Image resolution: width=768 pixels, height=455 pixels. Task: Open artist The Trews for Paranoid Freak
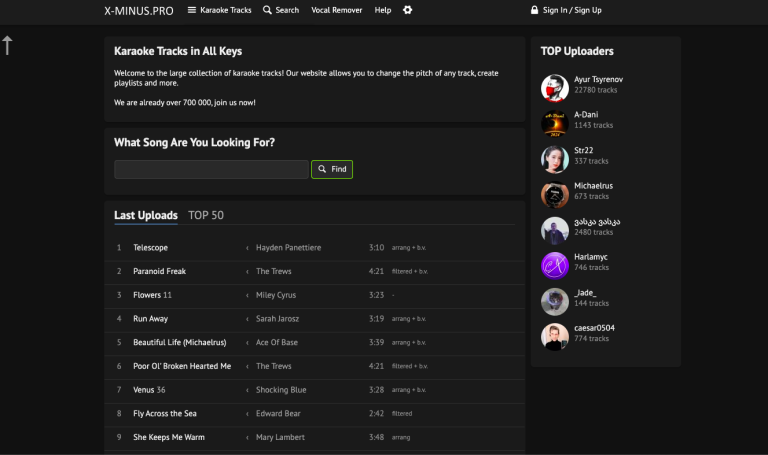pyautogui.click(x=273, y=271)
